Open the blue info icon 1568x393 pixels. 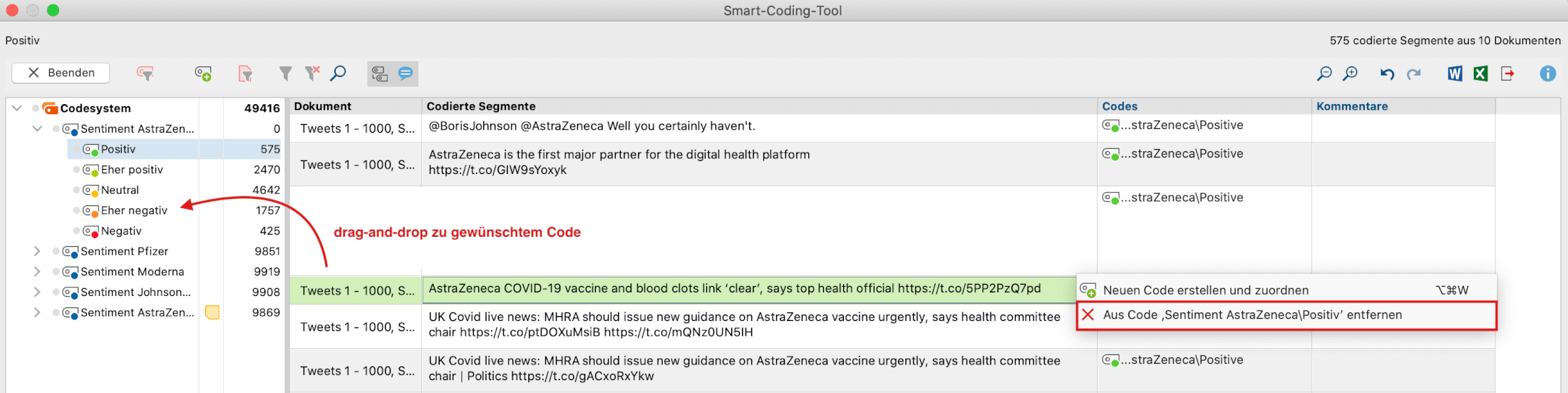pyautogui.click(x=1548, y=73)
